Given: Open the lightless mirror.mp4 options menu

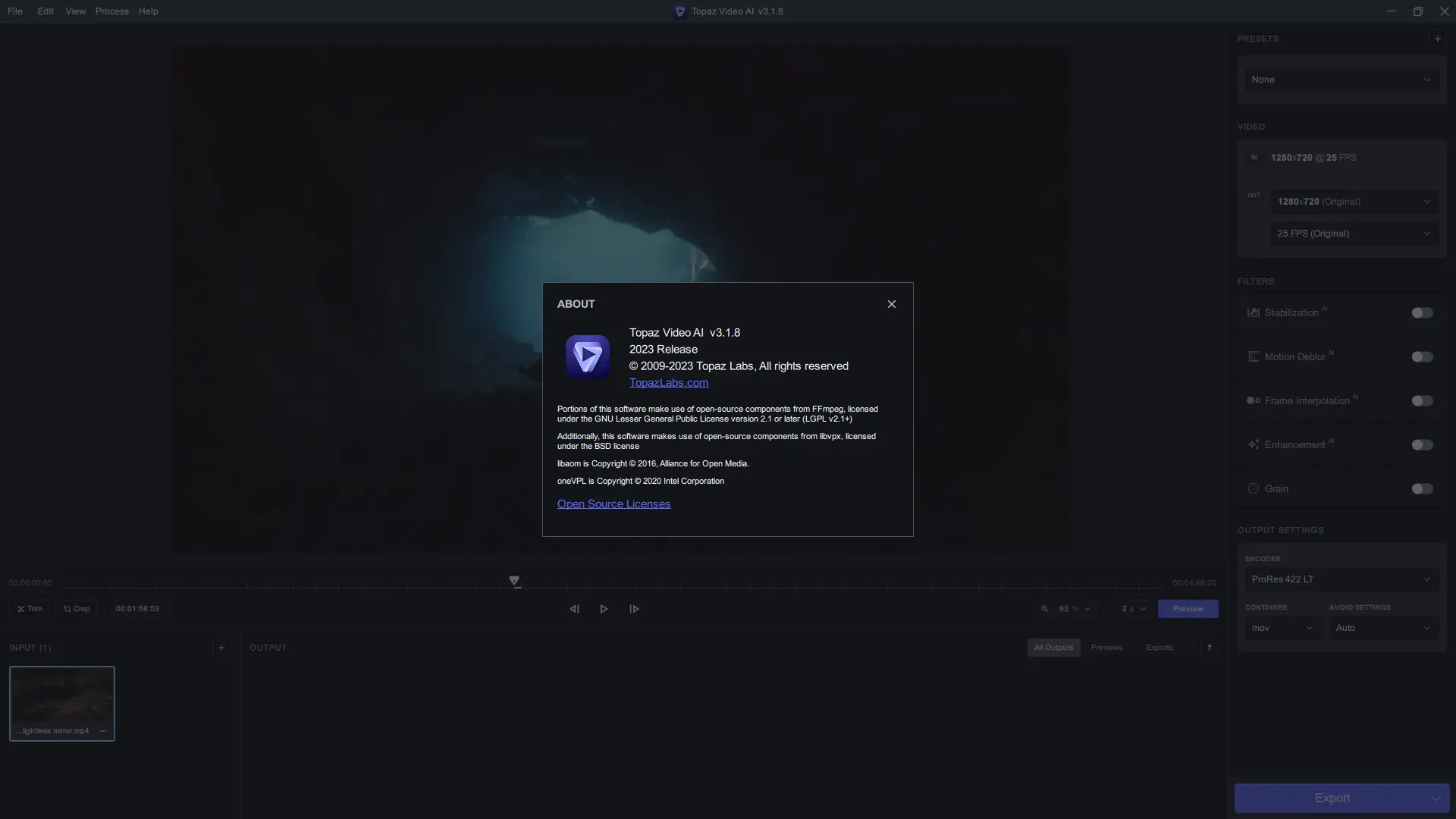Looking at the screenshot, I should coord(103,731).
